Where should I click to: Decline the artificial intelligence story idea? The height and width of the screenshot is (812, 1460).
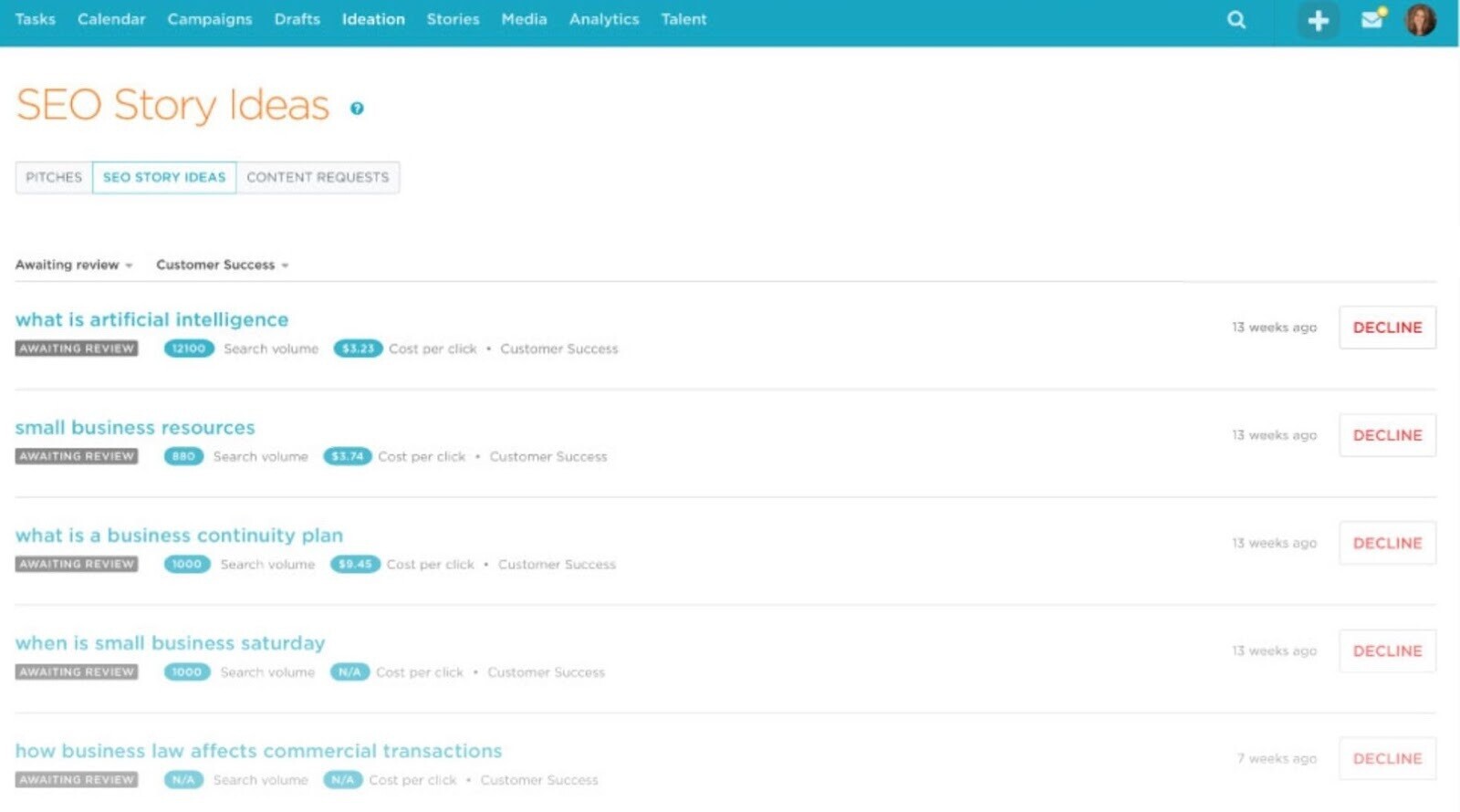pos(1387,328)
